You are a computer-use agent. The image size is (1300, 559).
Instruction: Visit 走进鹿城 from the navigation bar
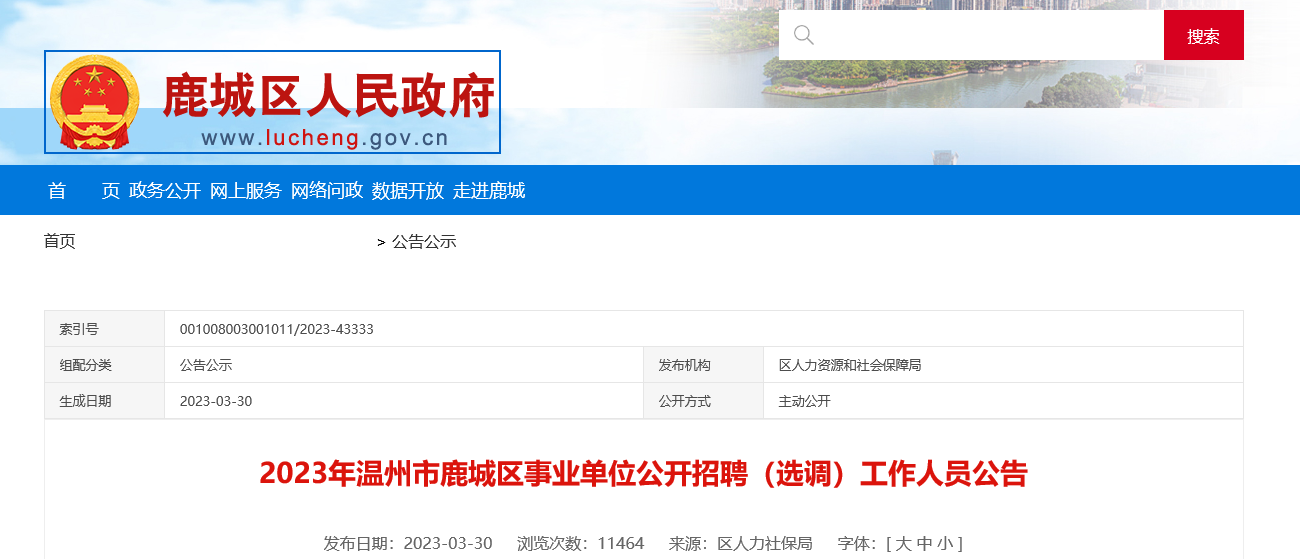[x=489, y=191]
